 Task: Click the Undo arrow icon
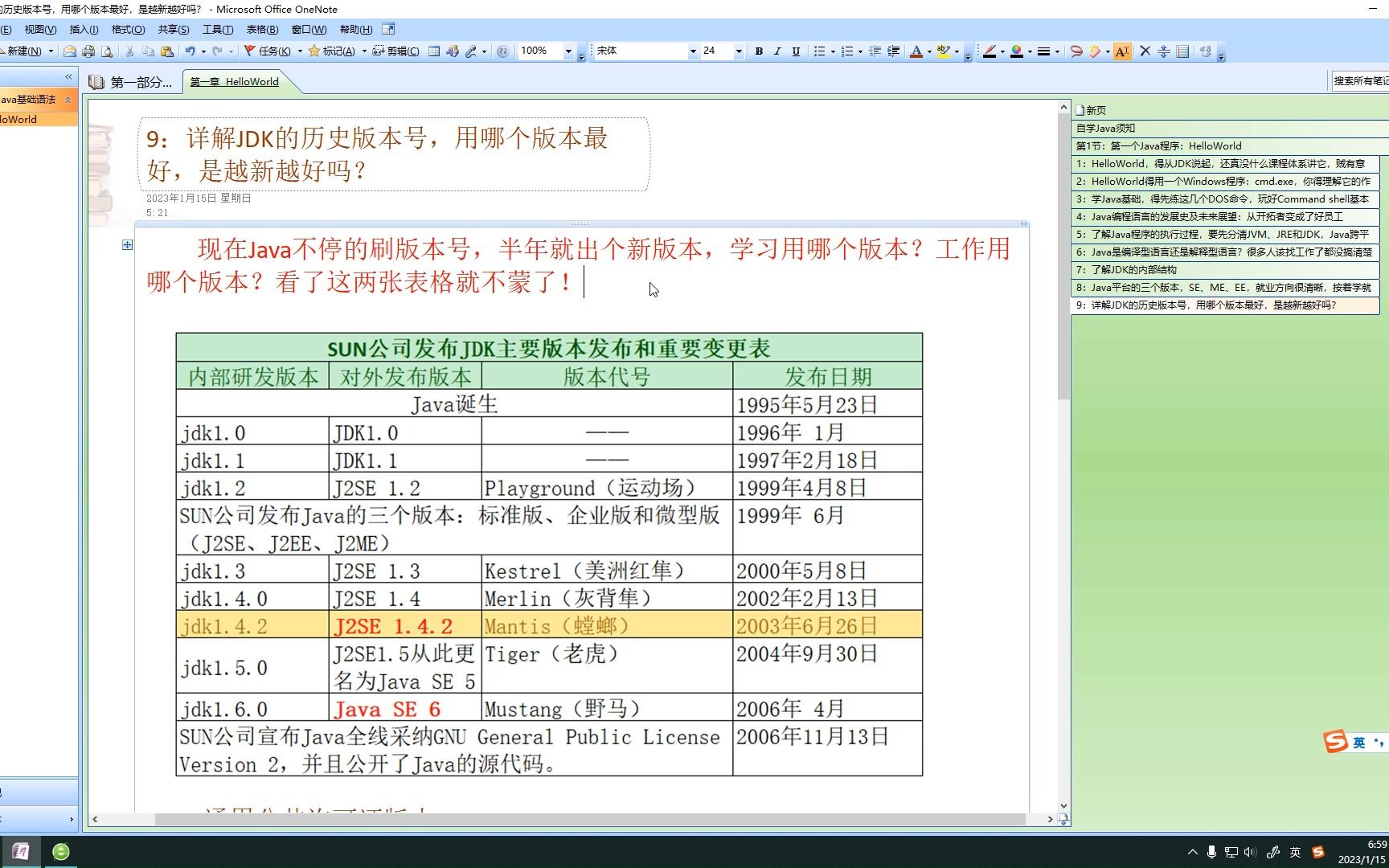pyautogui.click(x=191, y=51)
